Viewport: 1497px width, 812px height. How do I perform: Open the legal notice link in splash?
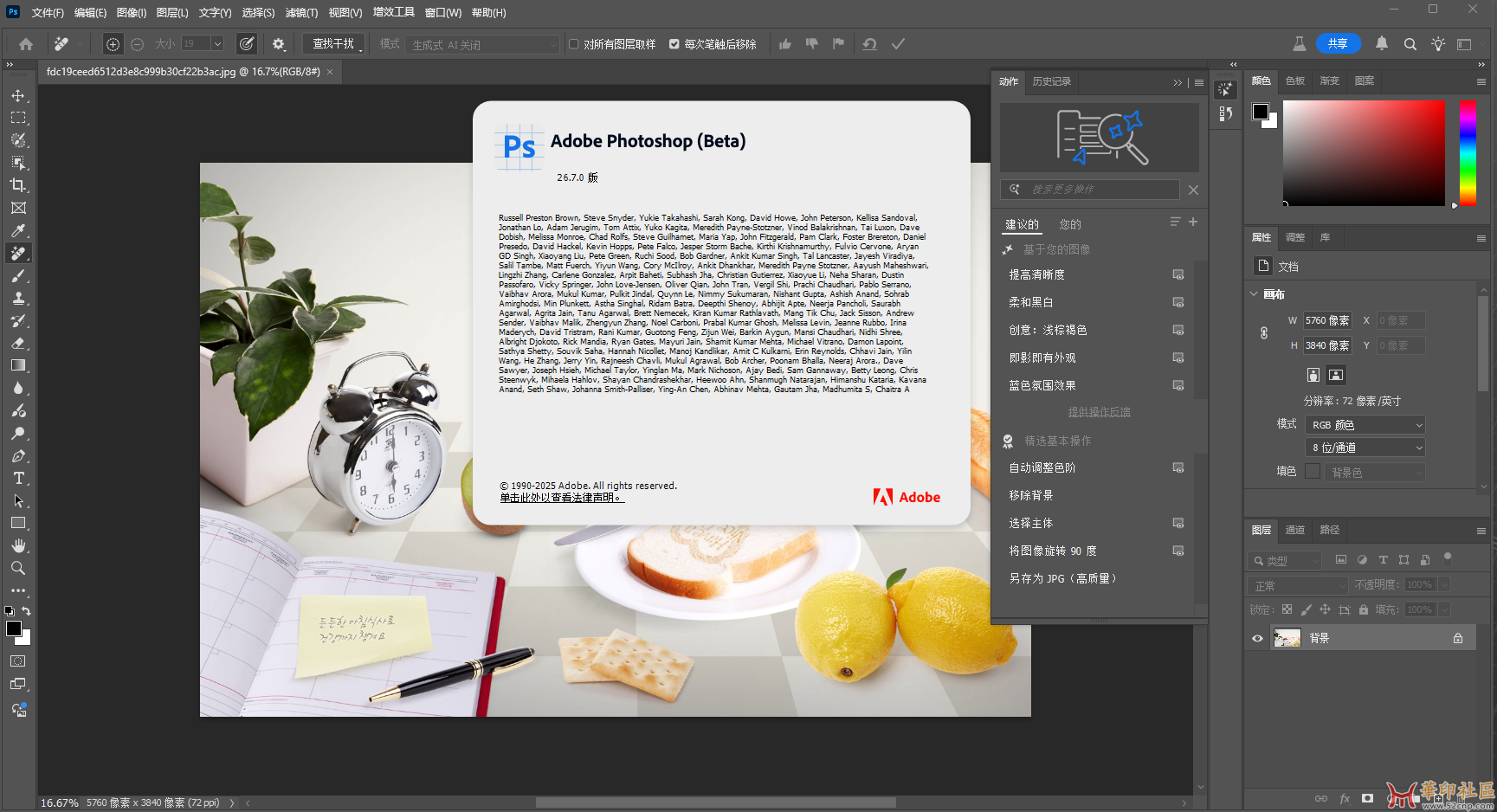tap(560, 498)
